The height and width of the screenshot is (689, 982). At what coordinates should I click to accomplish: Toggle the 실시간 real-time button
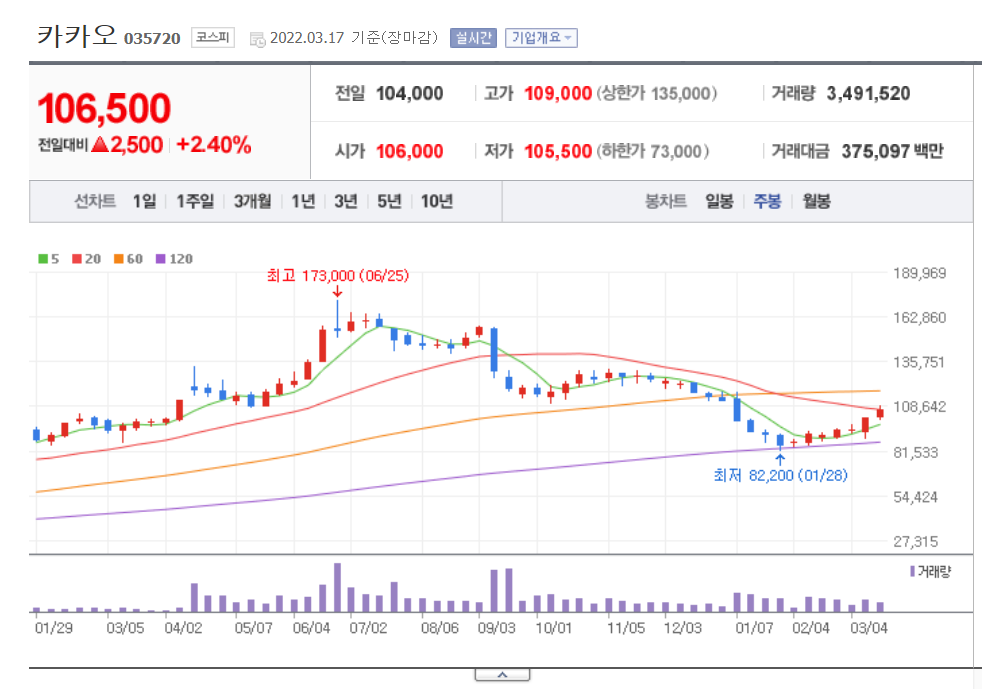(473, 38)
